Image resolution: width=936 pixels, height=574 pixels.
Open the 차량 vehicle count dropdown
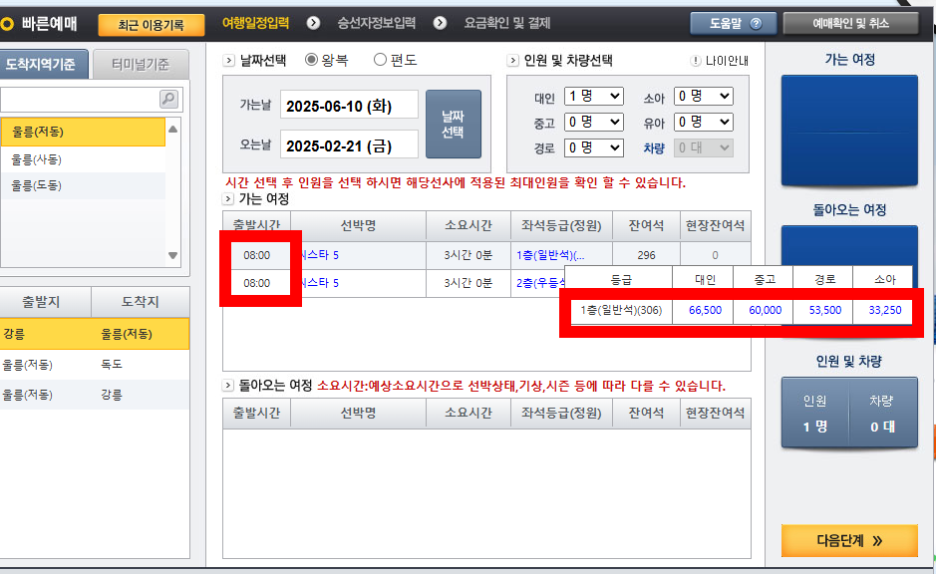pyautogui.click(x=703, y=147)
